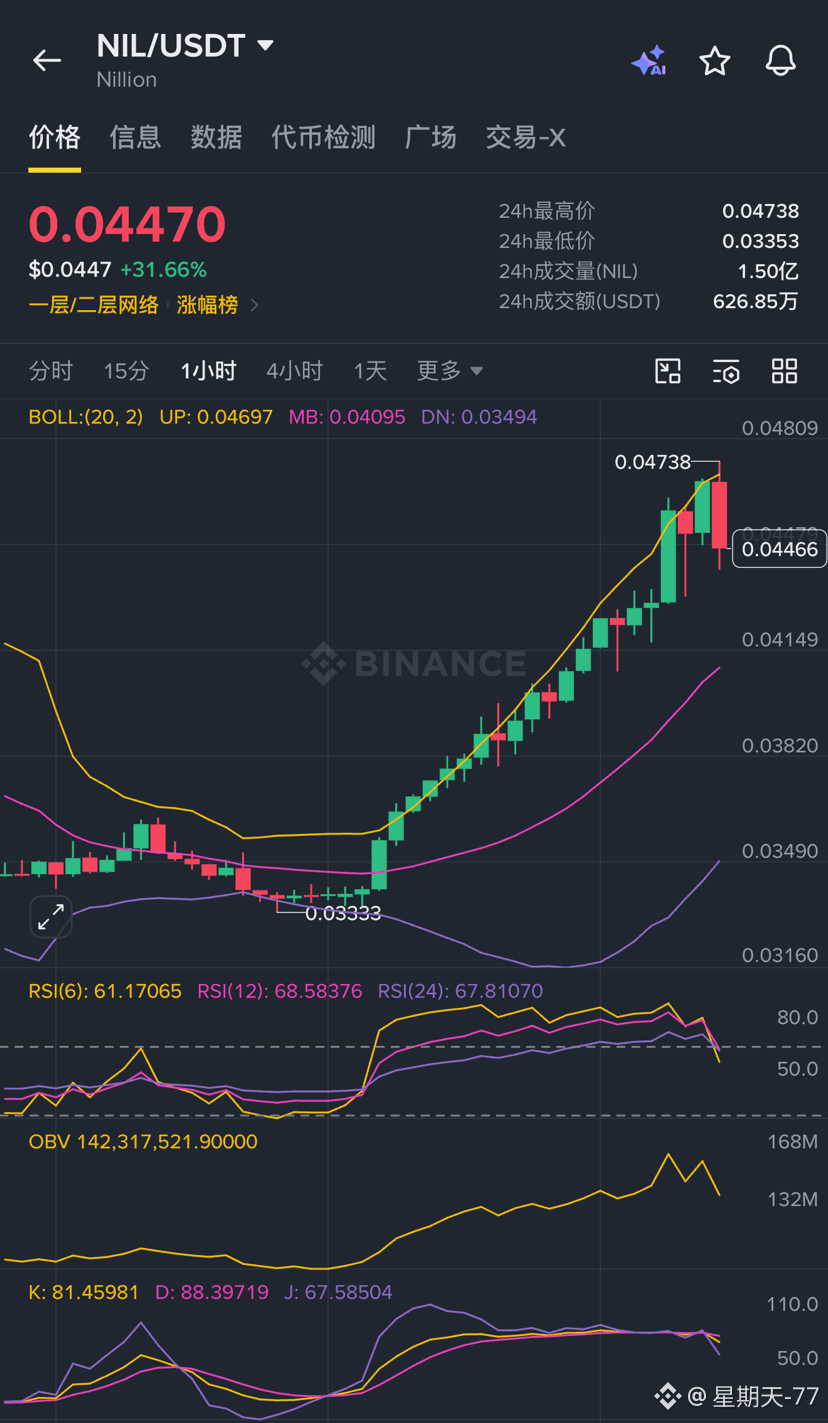The width and height of the screenshot is (828, 1423).
Task: Tap the RSI(24): 67.81070 value
Action: point(460,991)
